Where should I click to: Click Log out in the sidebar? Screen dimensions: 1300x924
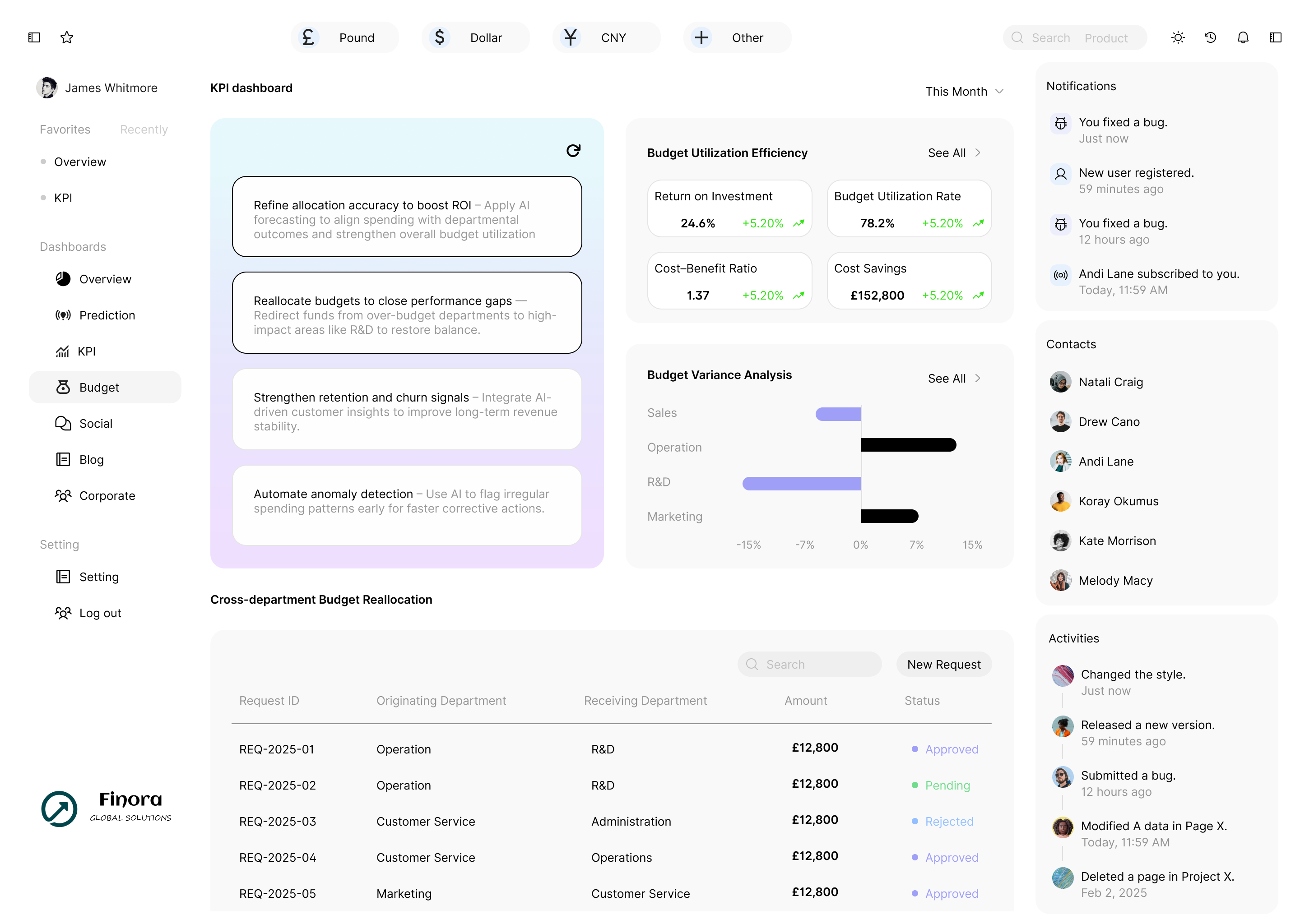[x=100, y=613]
